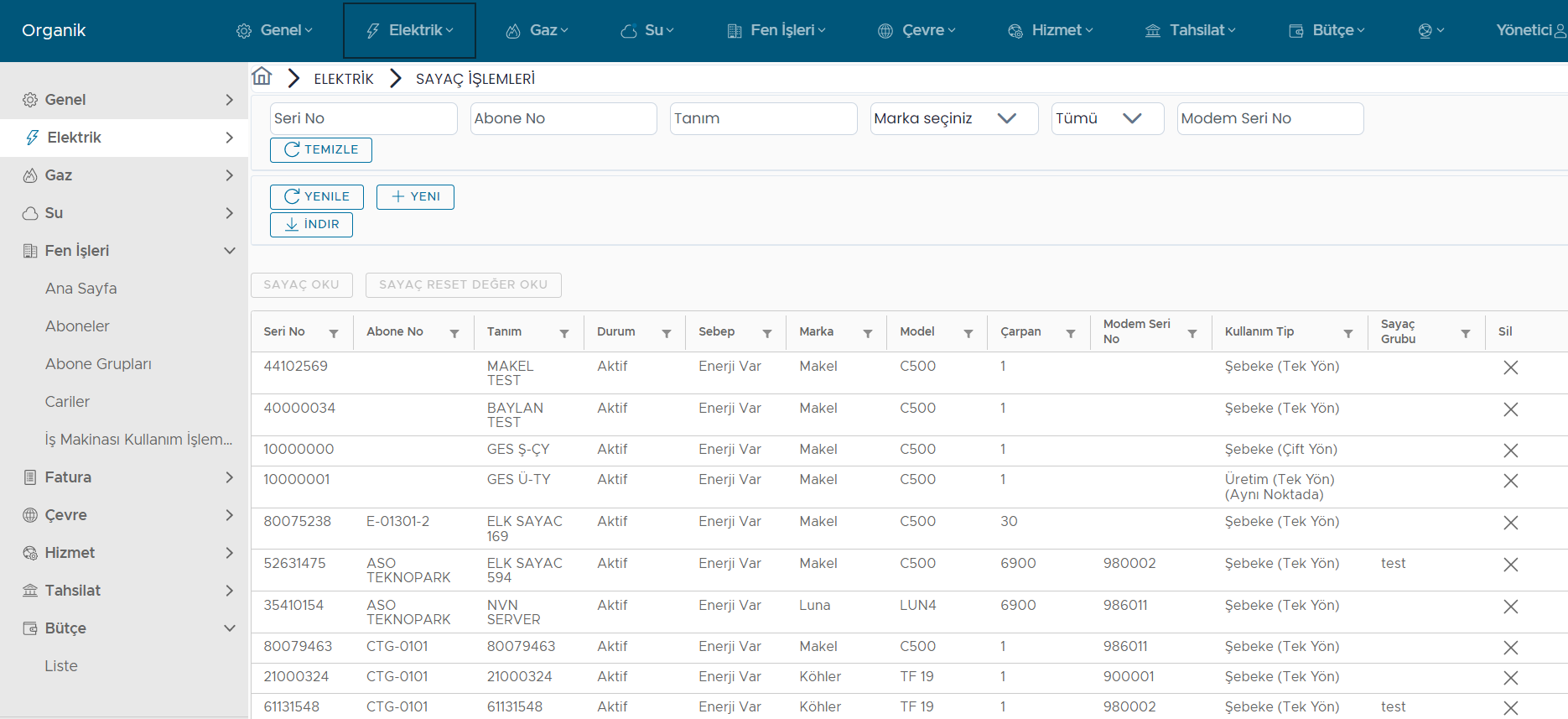Open filter for the Durum column
Image resolution: width=1568 pixels, height=719 pixels.
pos(667,333)
